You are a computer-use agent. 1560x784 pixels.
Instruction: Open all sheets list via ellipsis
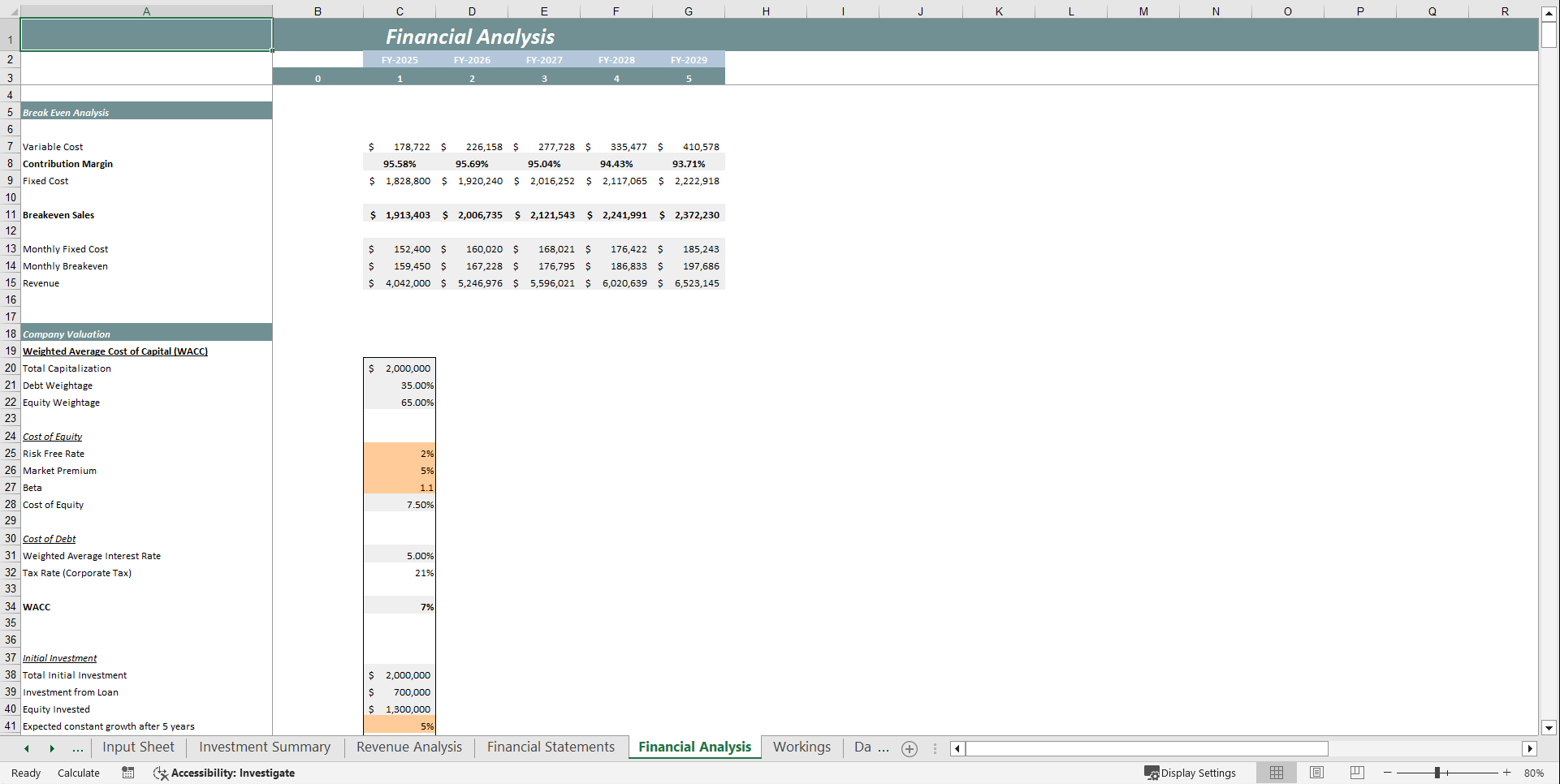(x=77, y=748)
